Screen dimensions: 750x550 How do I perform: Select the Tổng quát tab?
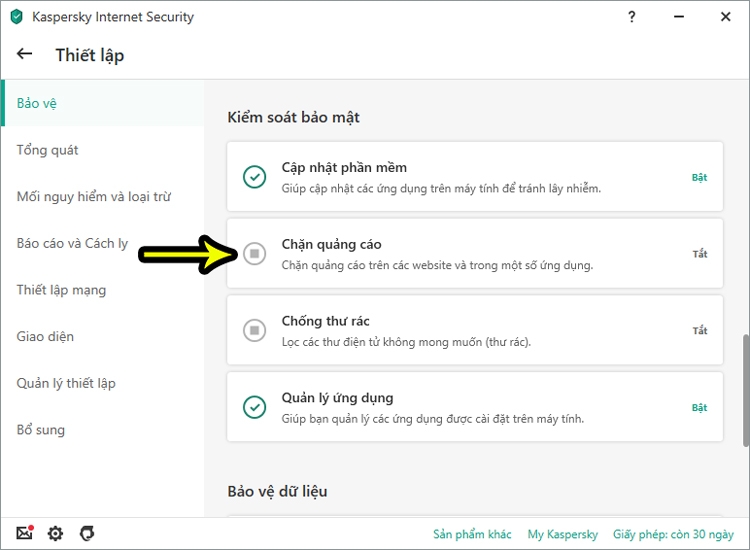[x=47, y=150]
